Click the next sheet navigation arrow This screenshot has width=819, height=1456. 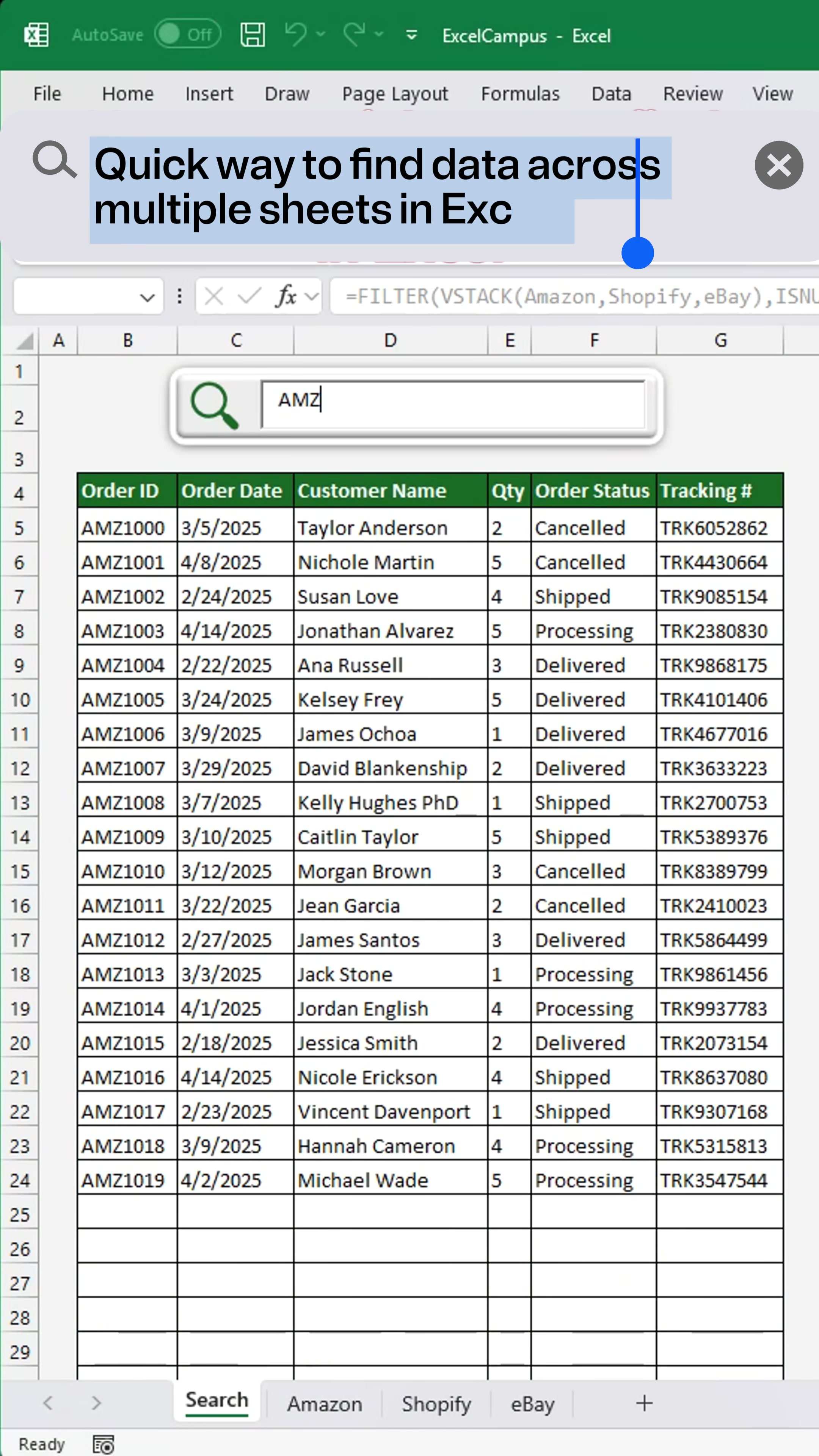pos(96,1402)
